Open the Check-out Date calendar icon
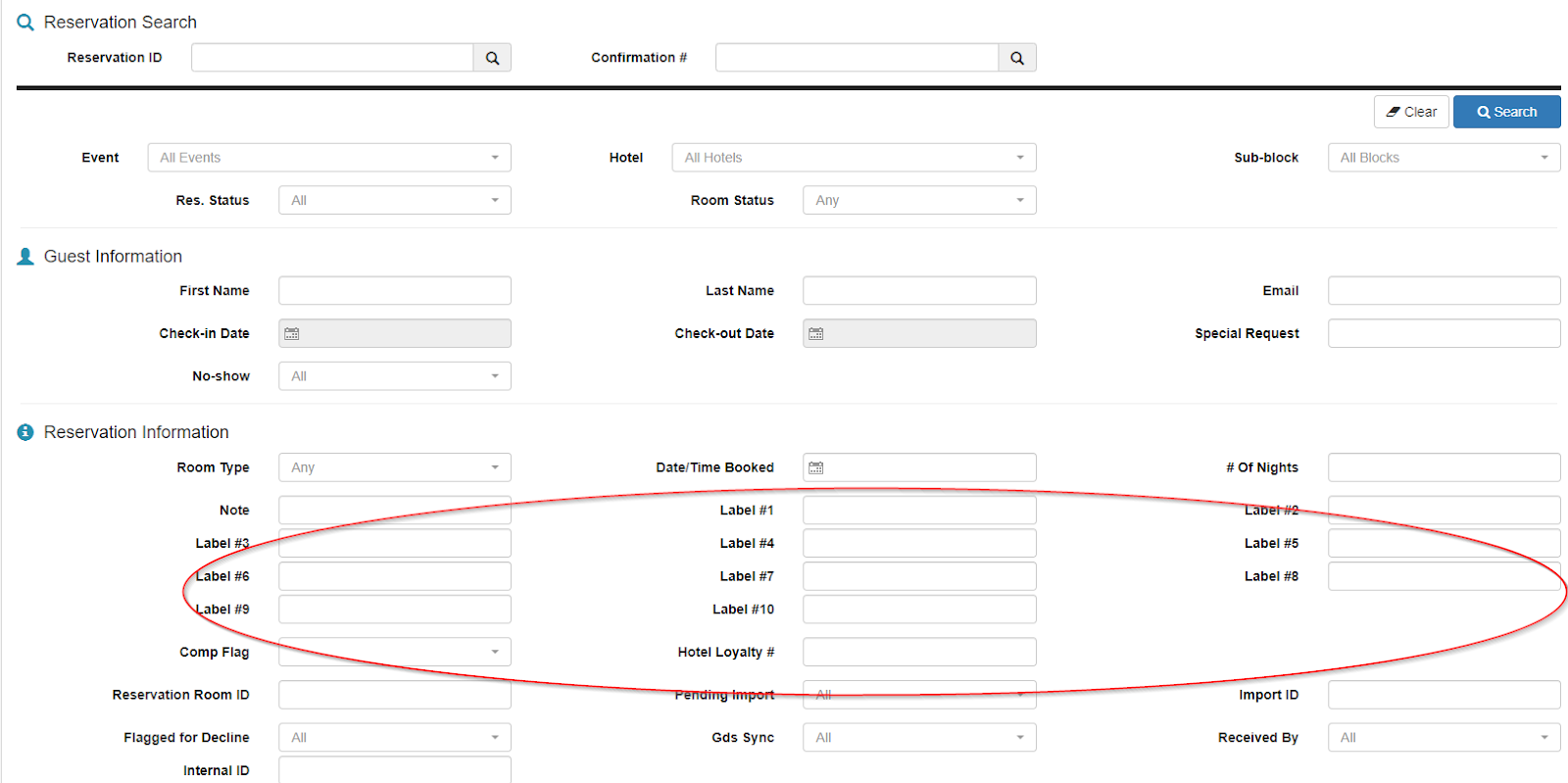Image resolution: width=1568 pixels, height=783 pixels. tap(815, 334)
